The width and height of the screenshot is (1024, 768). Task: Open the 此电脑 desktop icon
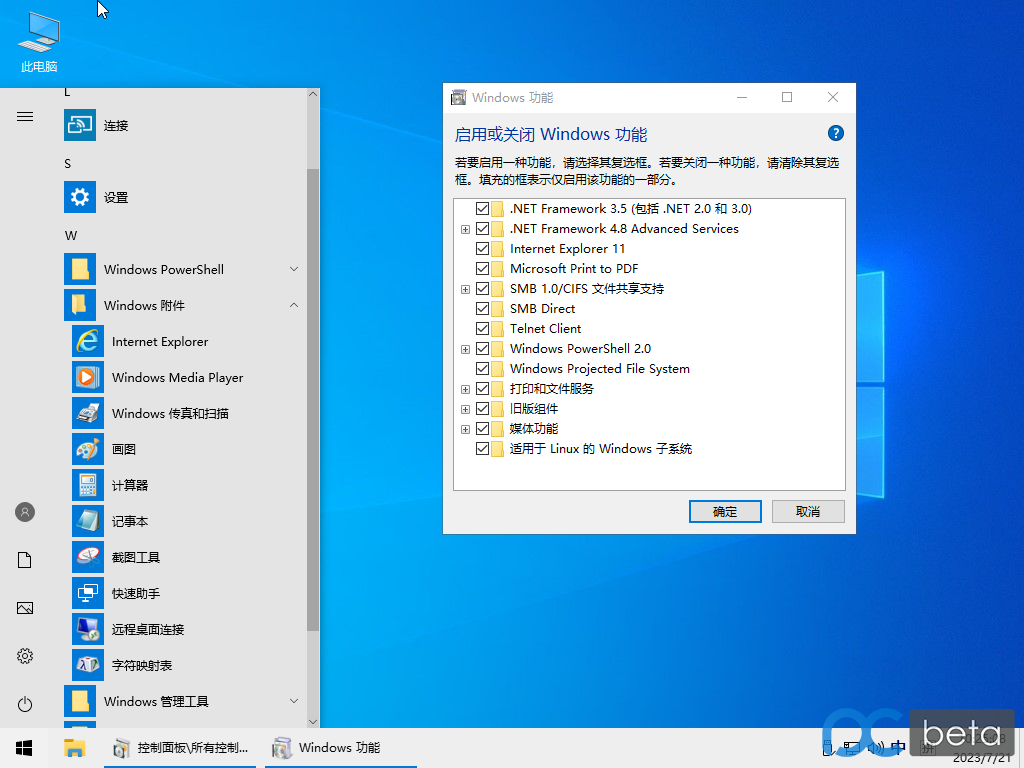(39, 42)
